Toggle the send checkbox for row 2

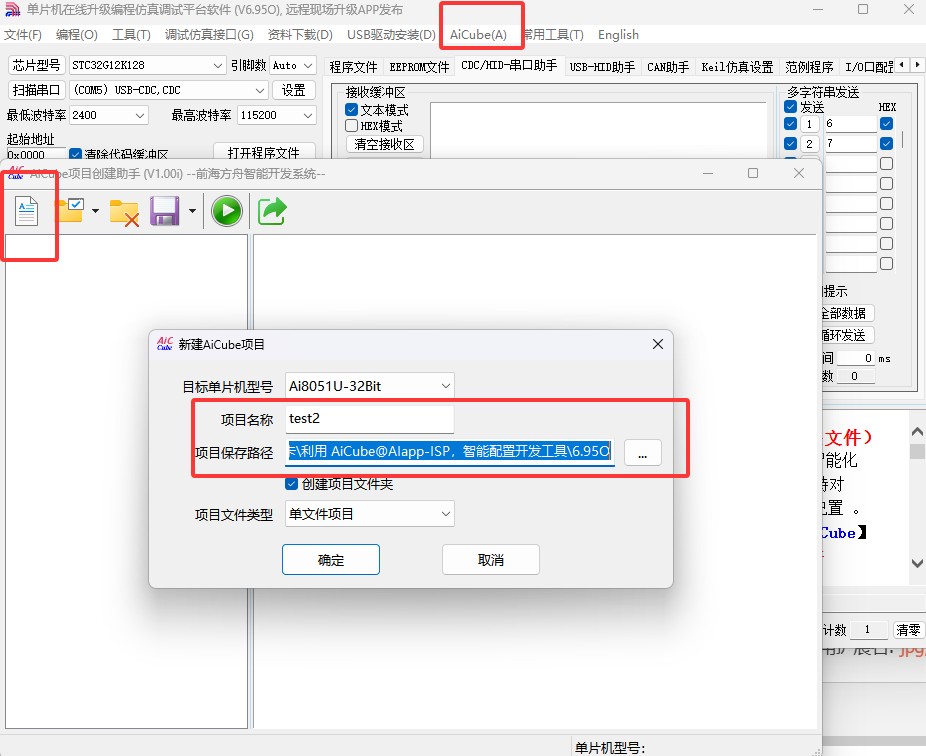[x=790, y=144]
